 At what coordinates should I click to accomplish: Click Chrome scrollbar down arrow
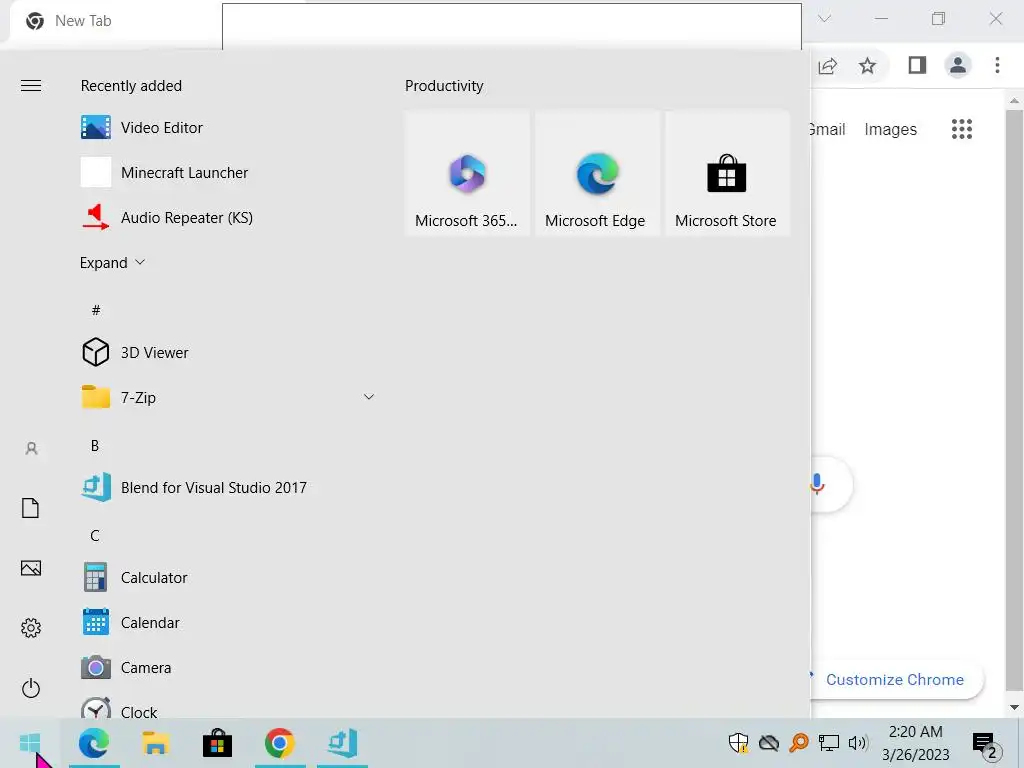click(1014, 707)
